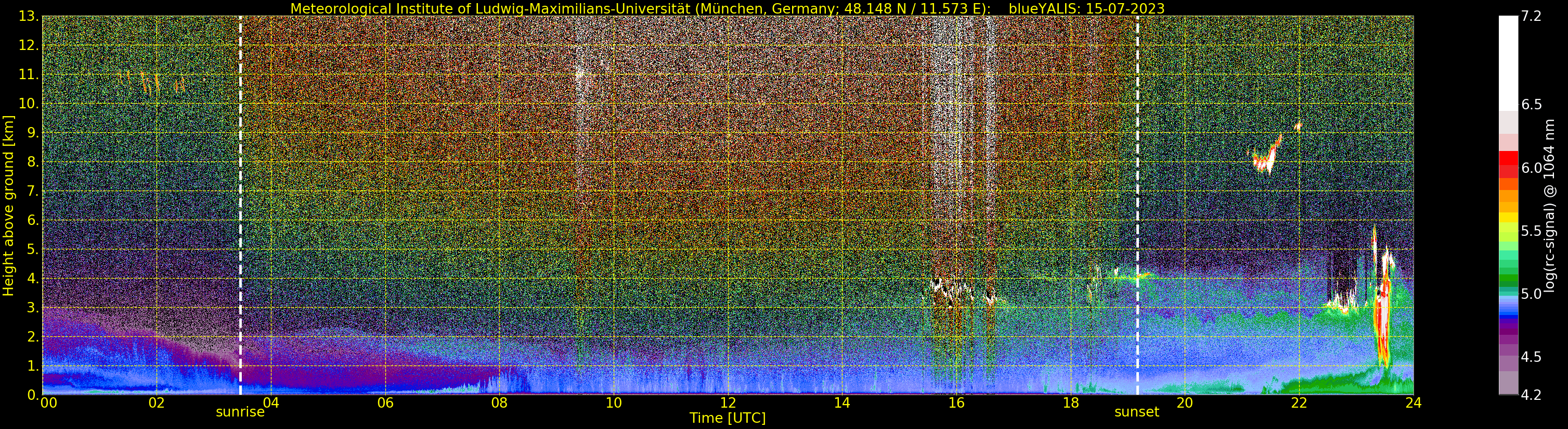The width and height of the screenshot is (1568, 429).
Task: Click the time axis tick label 04
Action: [271, 402]
